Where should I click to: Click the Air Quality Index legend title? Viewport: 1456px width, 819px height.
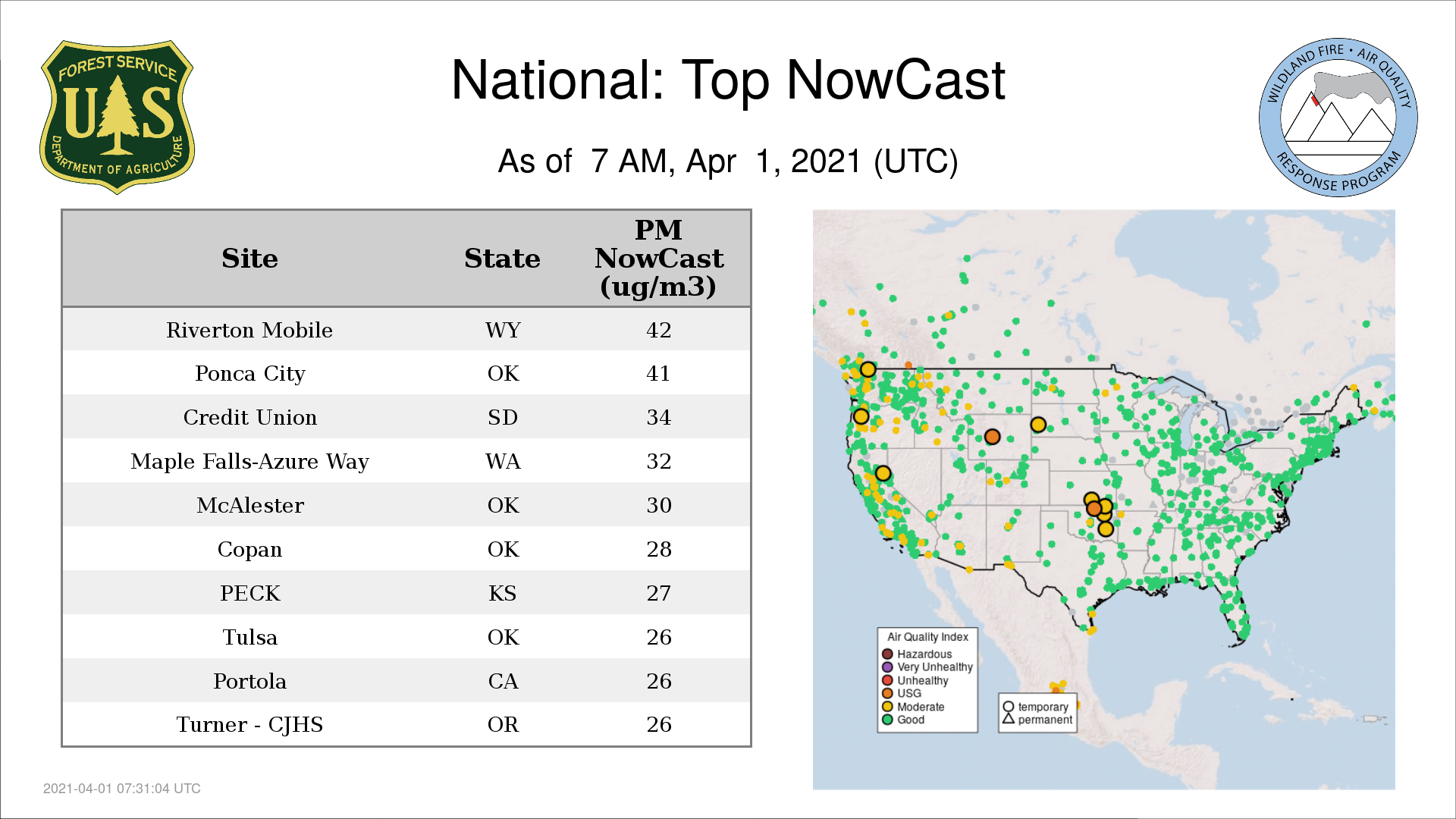927,637
